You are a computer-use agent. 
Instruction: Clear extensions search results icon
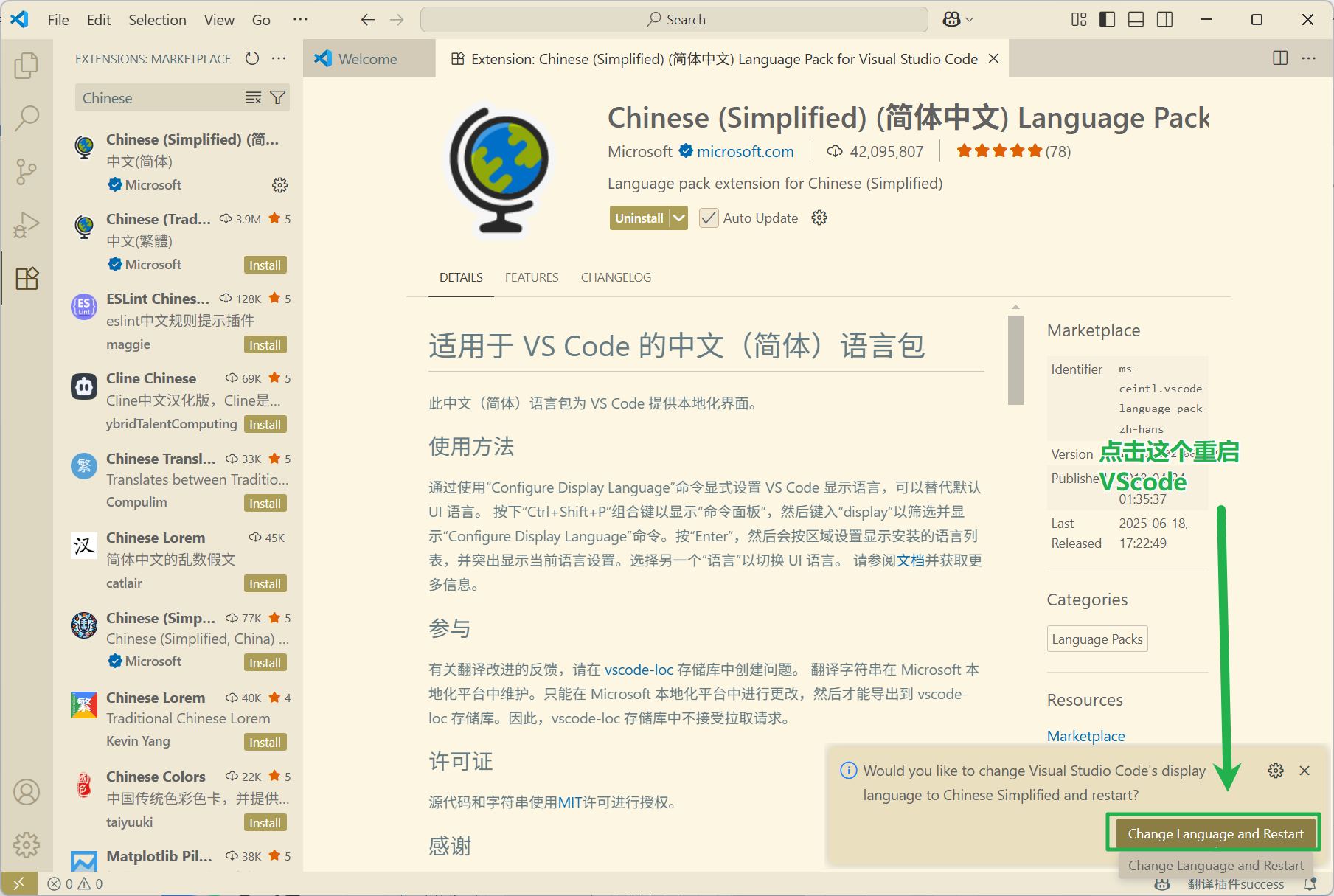pyautogui.click(x=253, y=98)
